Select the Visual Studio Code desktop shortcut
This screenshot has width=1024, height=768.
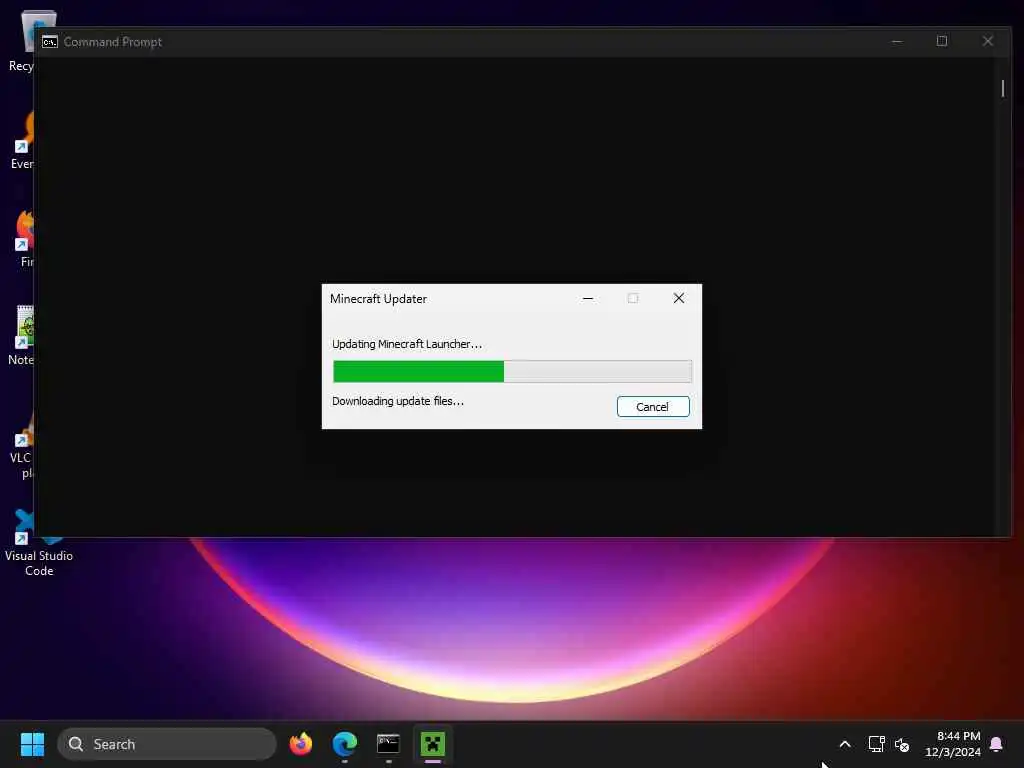point(39,543)
